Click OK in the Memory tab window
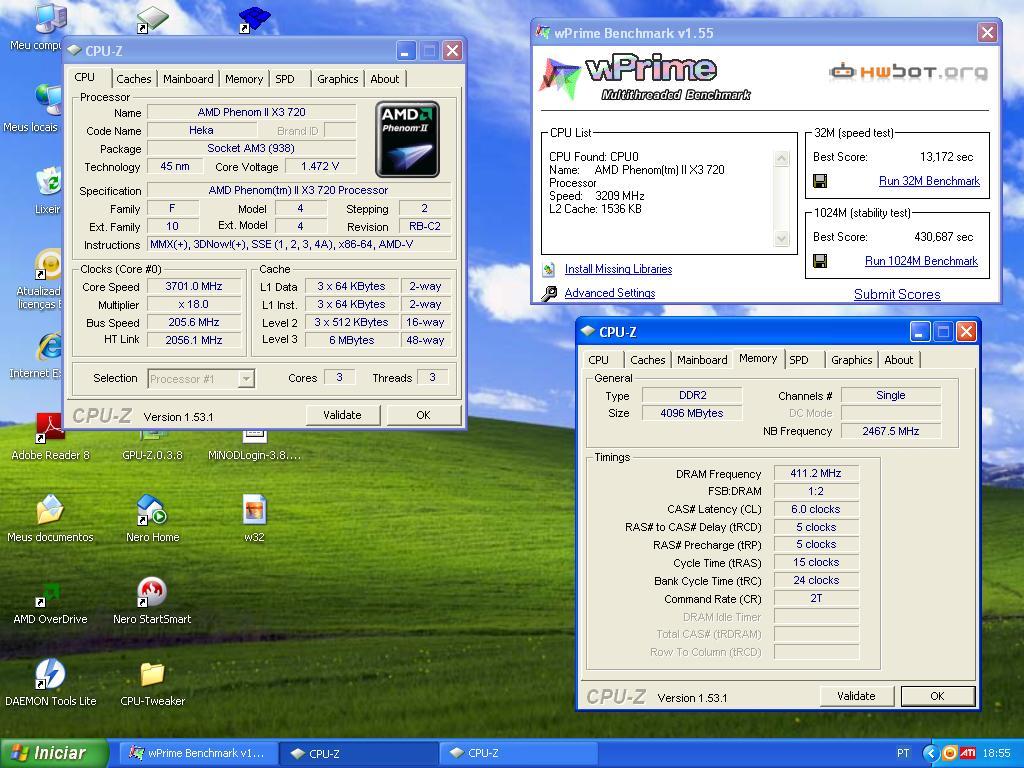 pos(937,696)
